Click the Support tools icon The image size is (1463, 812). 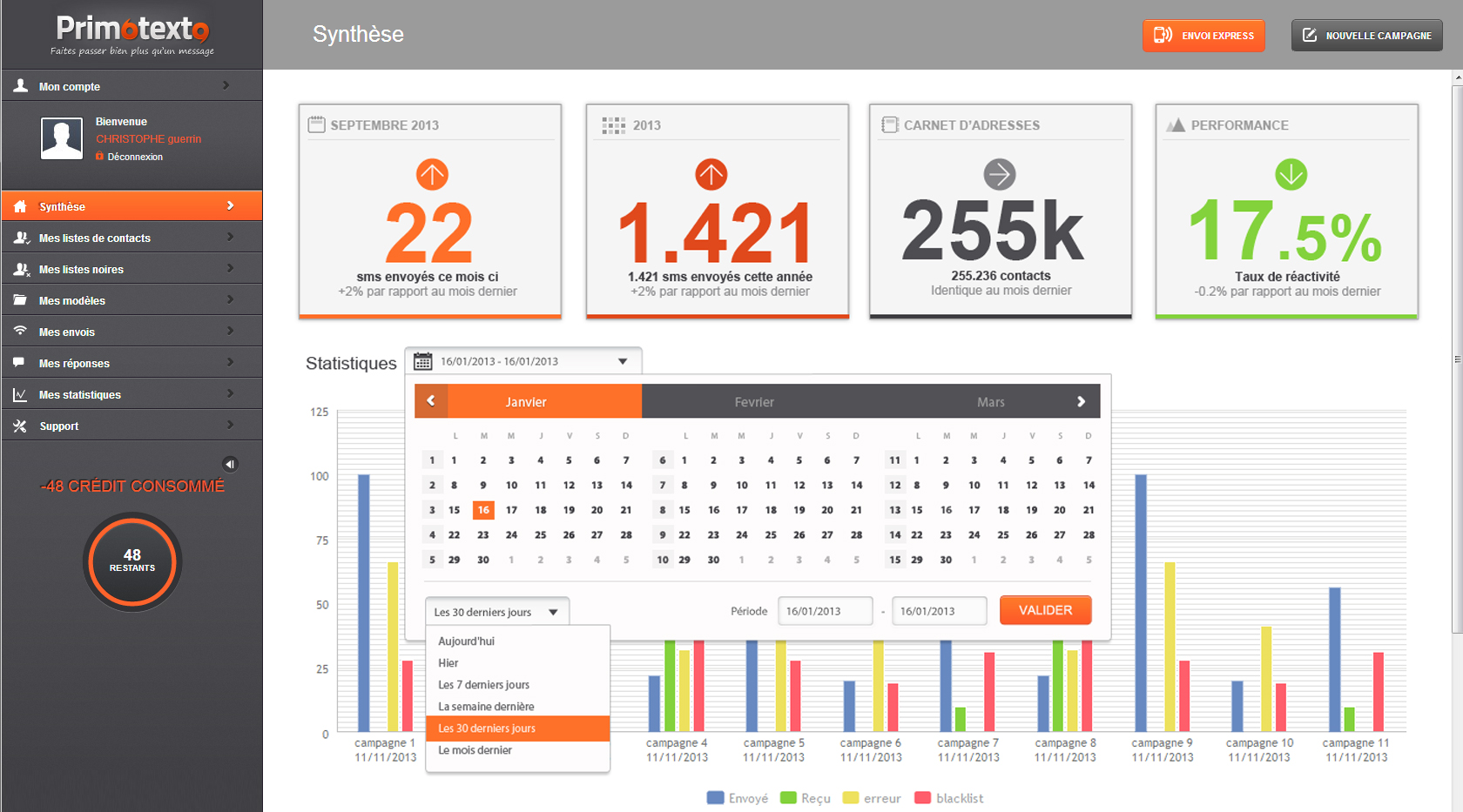click(x=20, y=426)
